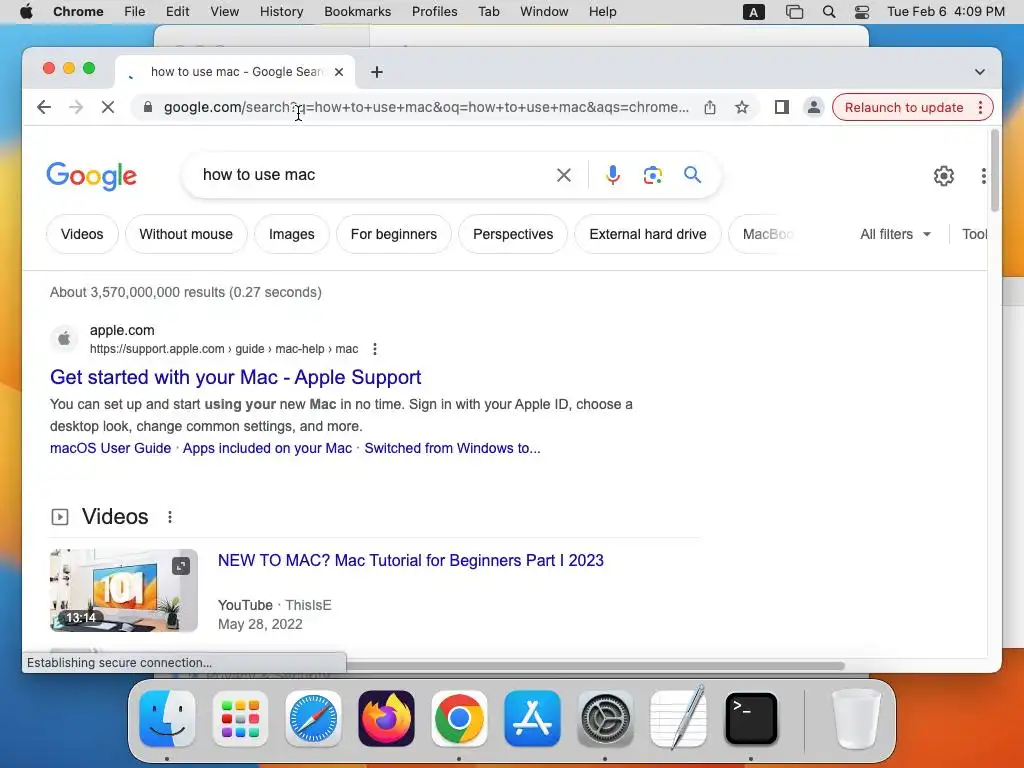1024x768 pixels.
Task: Click the menu bar date and time
Action: click(x=946, y=12)
